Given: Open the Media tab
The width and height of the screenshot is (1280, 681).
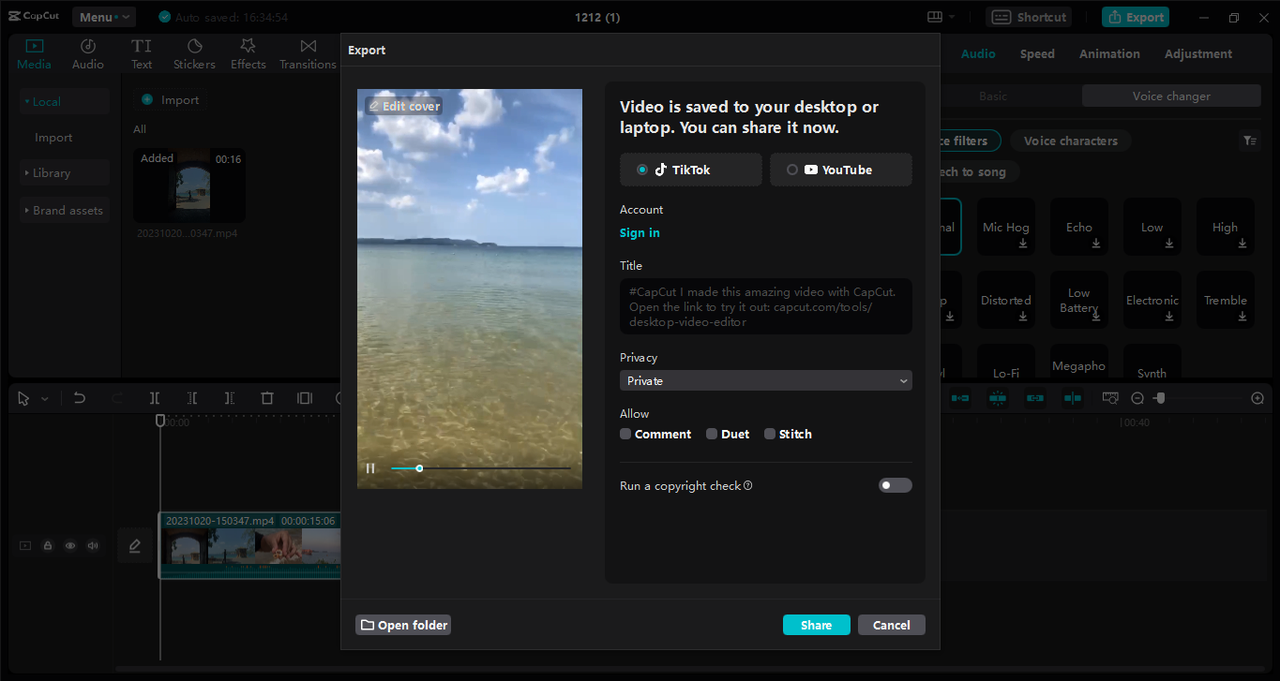Looking at the screenshot, I should pos(34,54).
